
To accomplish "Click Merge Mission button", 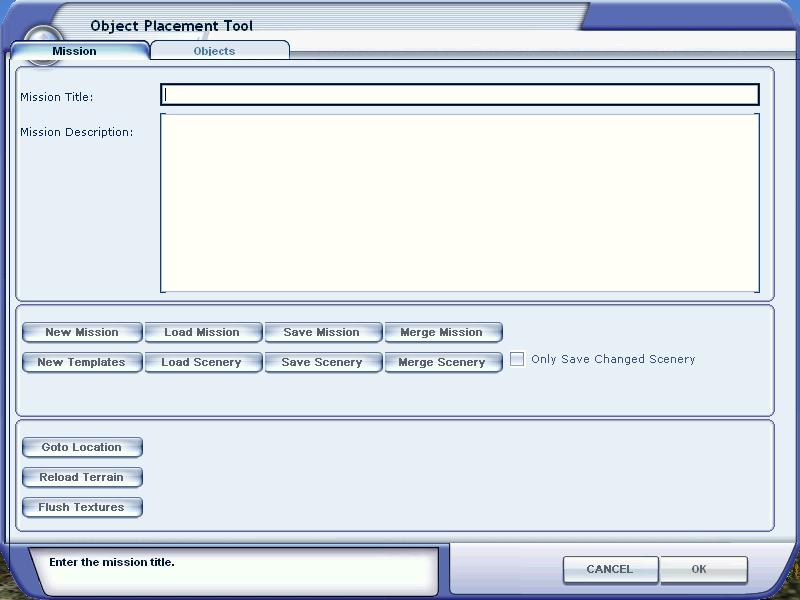I will tap(443, 332).
